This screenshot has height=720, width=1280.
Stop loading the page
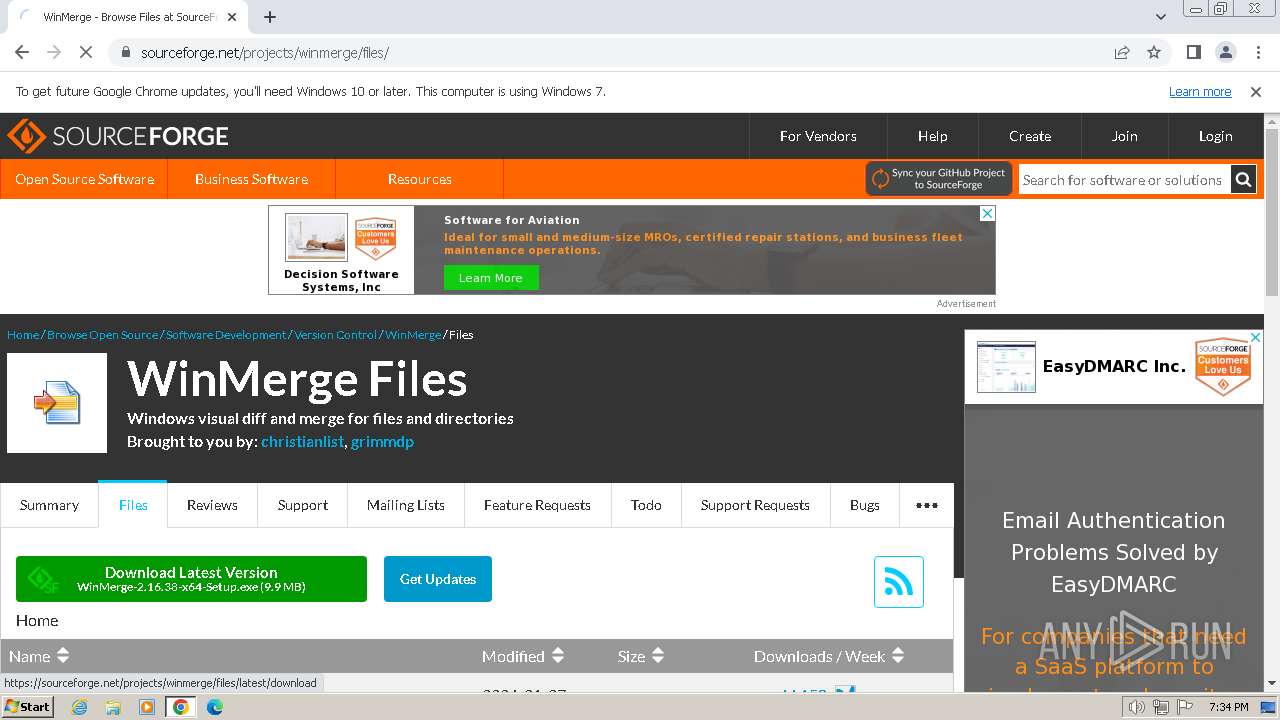click(x=86, y=52)
